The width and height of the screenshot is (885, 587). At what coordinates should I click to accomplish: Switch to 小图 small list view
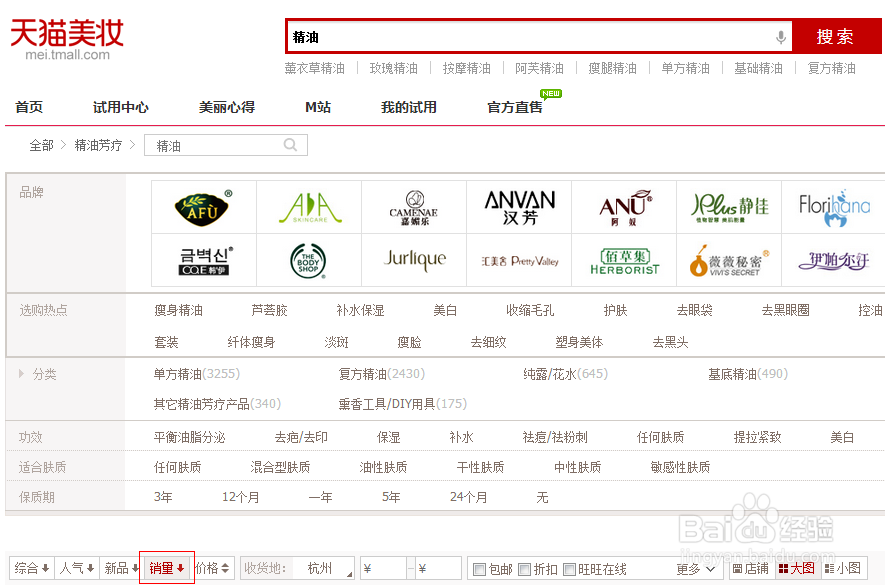tap(843, 568)
